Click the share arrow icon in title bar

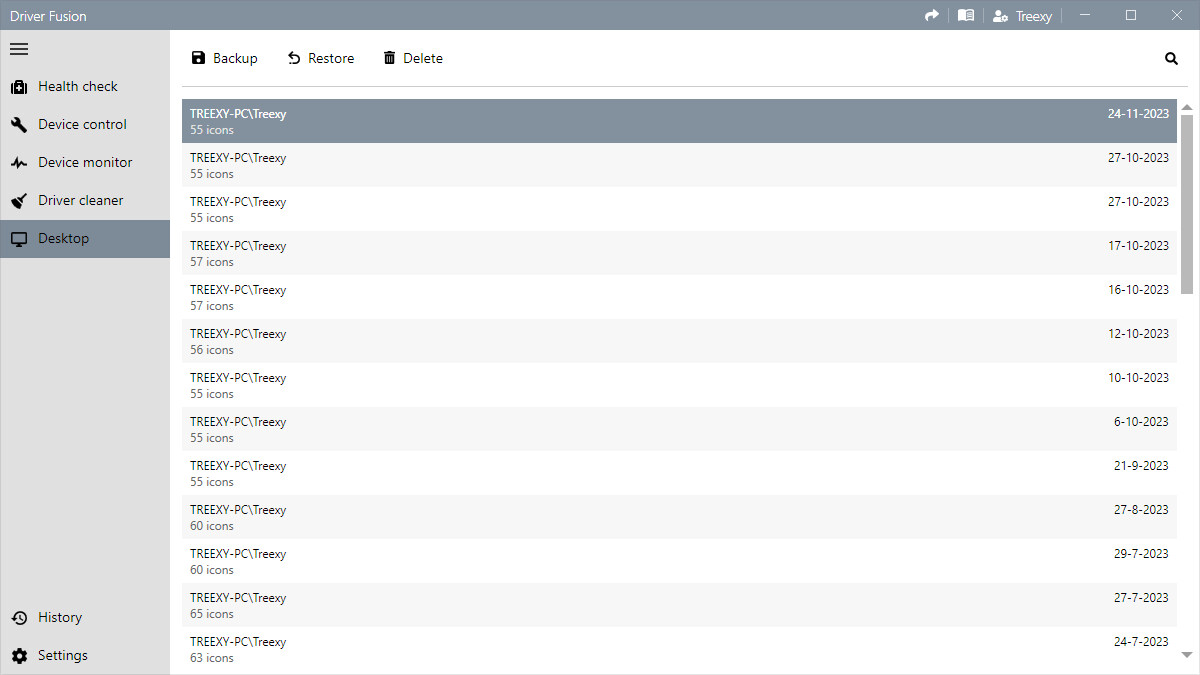click(x=932, y=16)
